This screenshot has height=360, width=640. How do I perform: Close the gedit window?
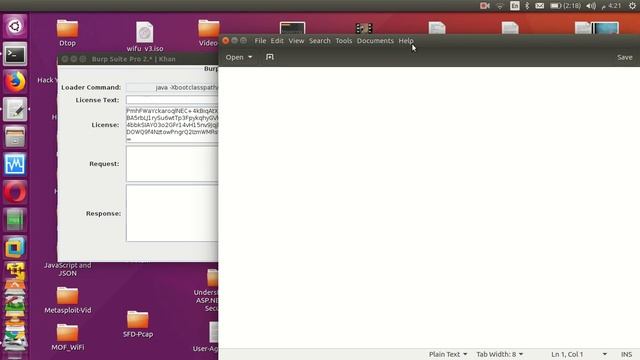pyautogui.click(x=226, y=40)
